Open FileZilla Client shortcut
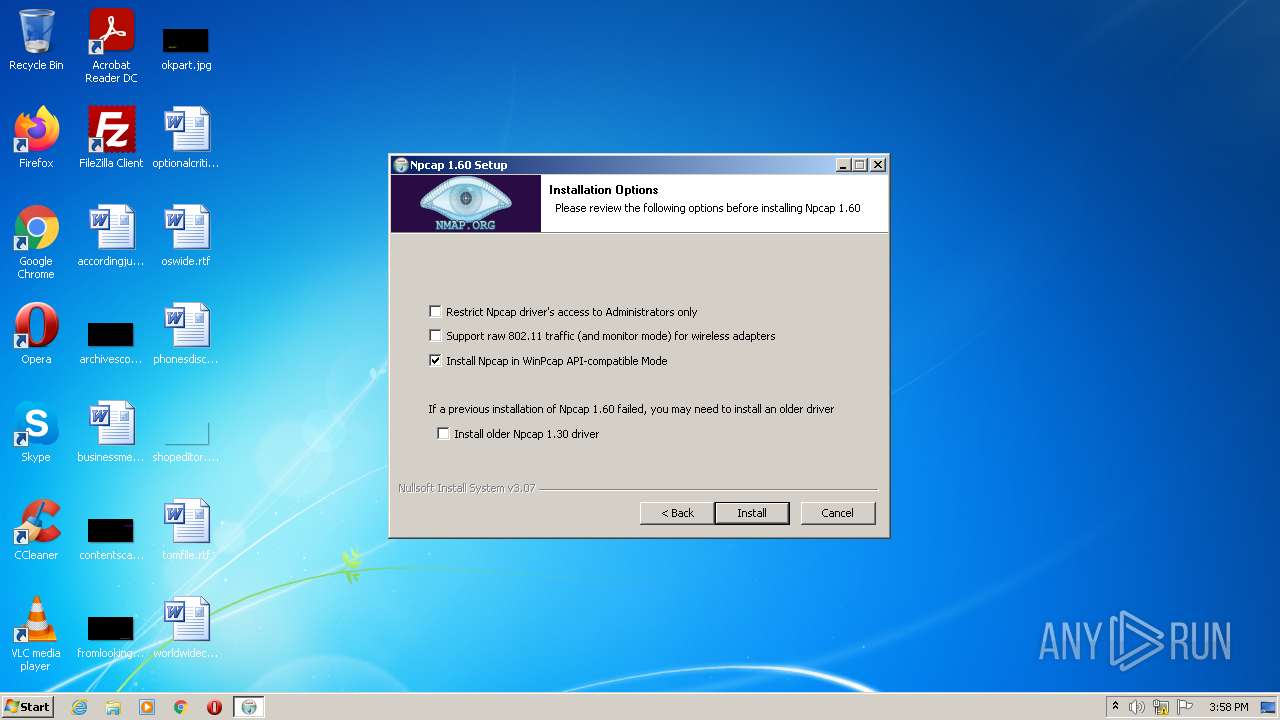Image resolution: width=1280 pixels, height=720 pixels. (111, 138)
